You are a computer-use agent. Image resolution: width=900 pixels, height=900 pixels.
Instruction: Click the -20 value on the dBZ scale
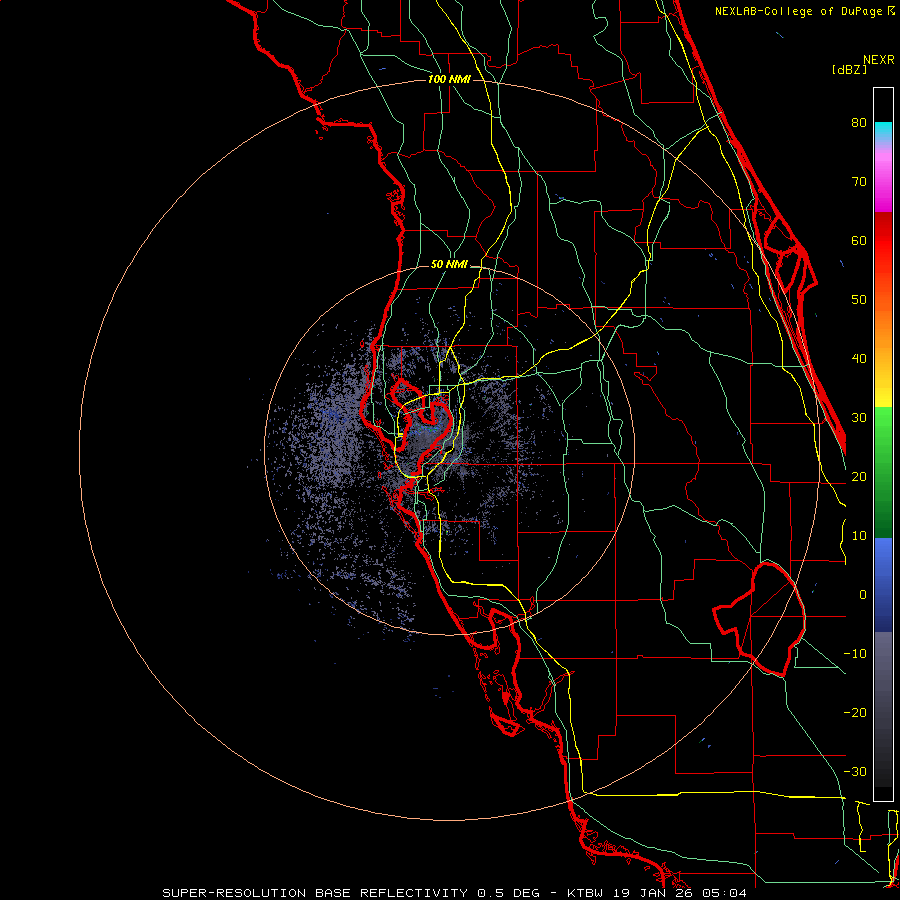pyautogui.click(x=855, y=713)
